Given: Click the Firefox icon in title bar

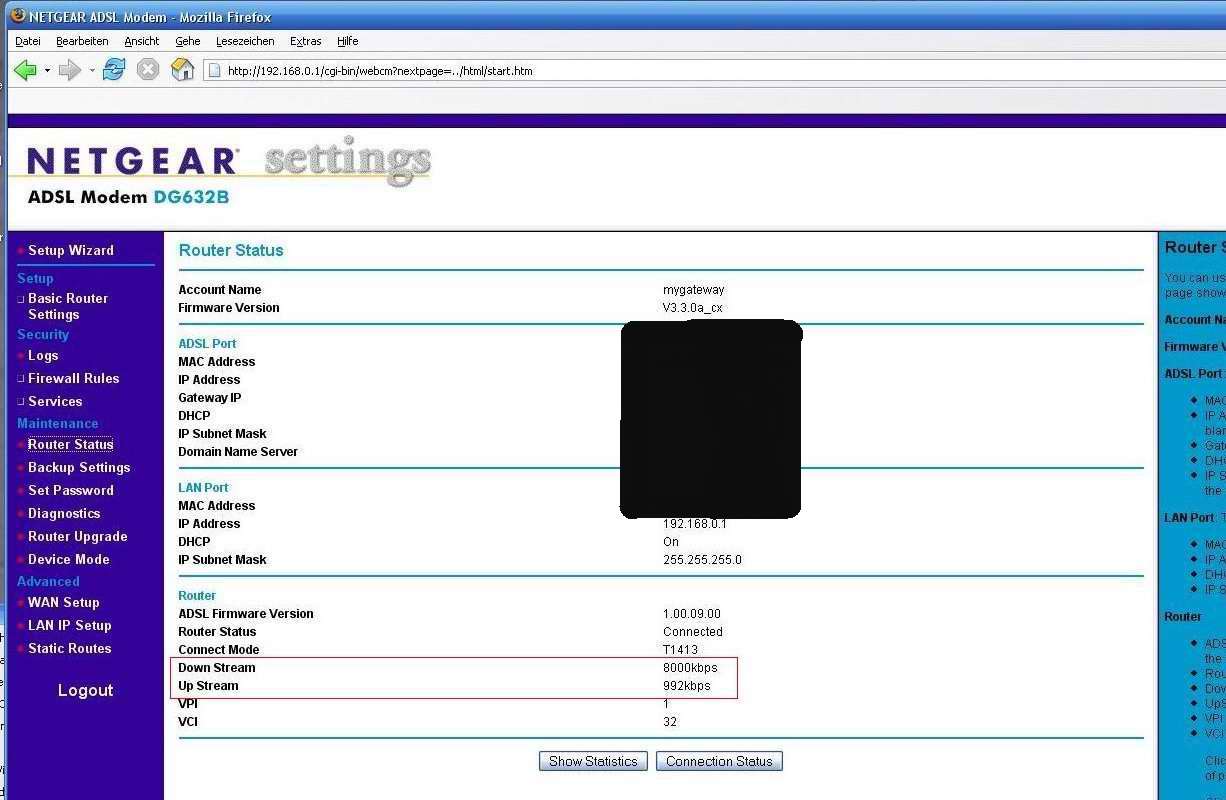Looking at the screenshot, I should [17, 16].
